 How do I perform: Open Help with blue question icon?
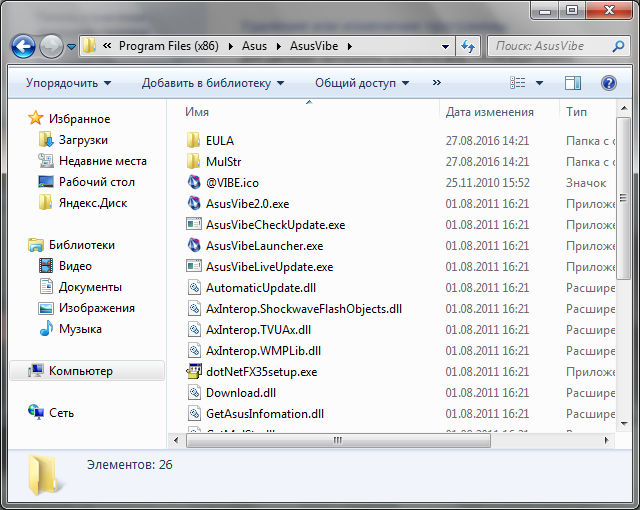609,83
